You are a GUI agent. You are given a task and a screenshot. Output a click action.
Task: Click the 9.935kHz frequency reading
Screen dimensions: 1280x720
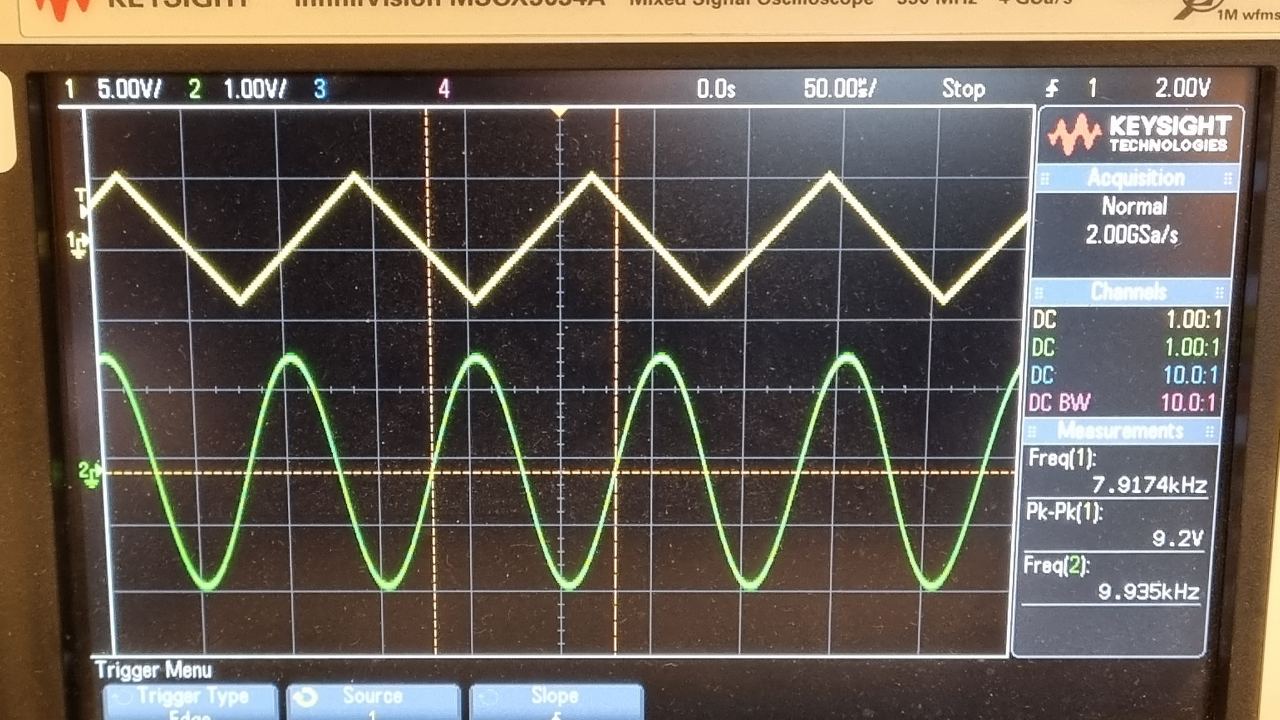pyautogui.click(x=1148, y=592)
